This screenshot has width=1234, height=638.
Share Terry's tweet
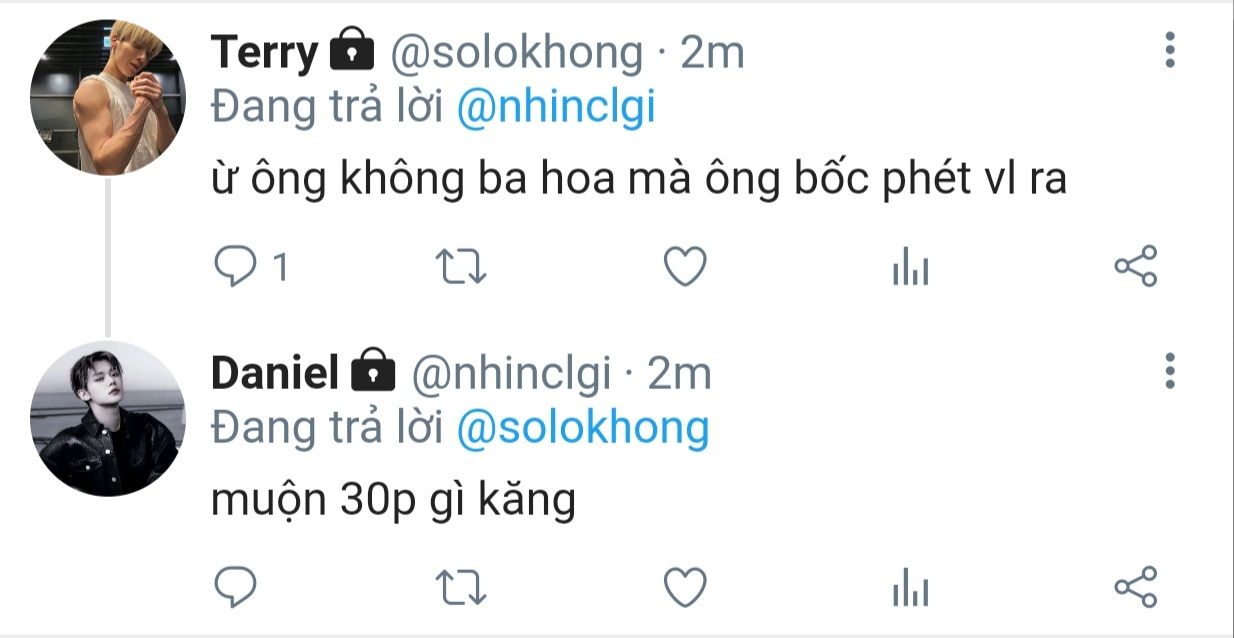click(x=1135, y=267)
